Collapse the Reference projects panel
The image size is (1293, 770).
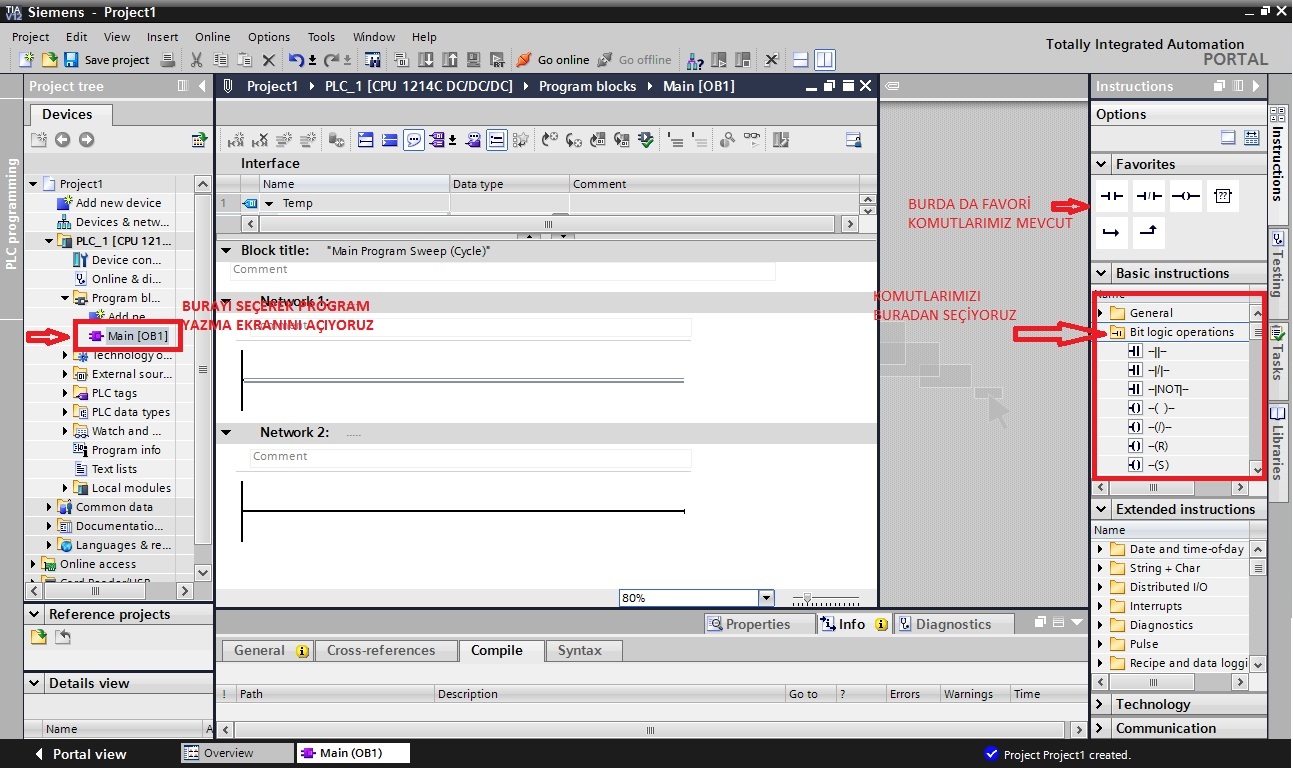35,614
